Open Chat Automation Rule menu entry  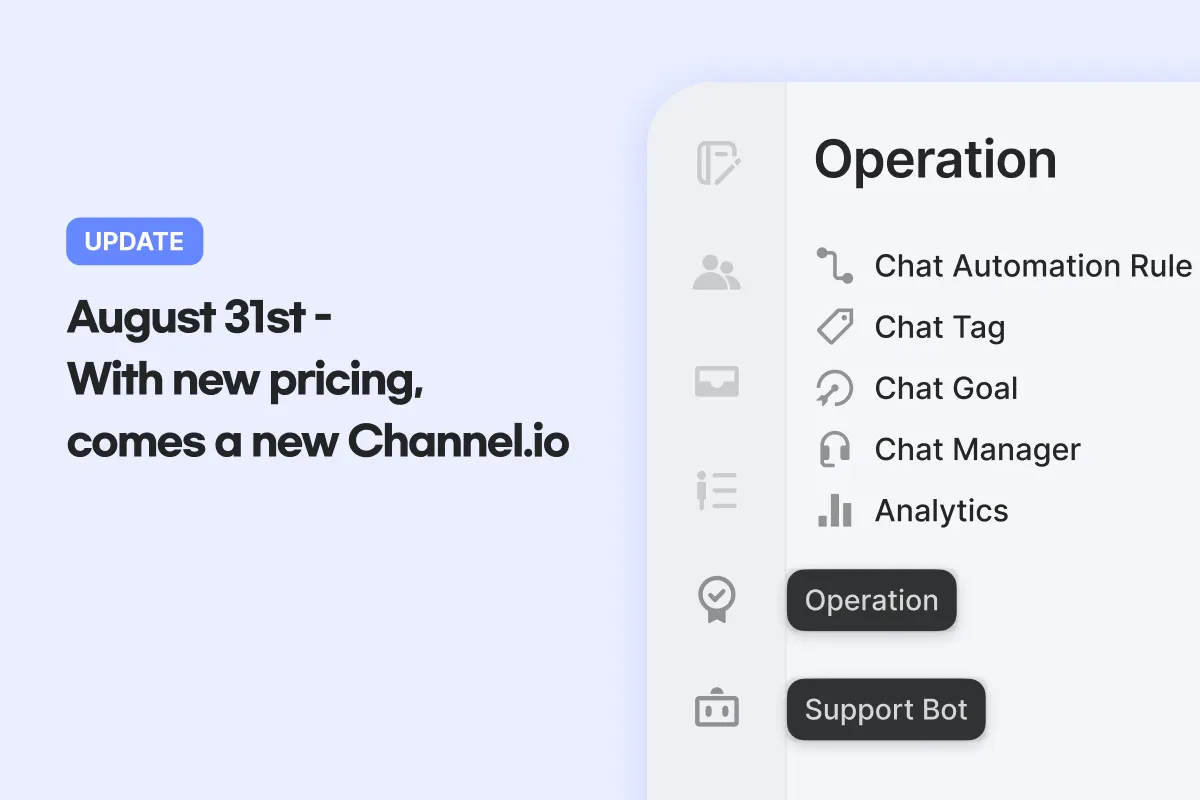[1033, 266]
